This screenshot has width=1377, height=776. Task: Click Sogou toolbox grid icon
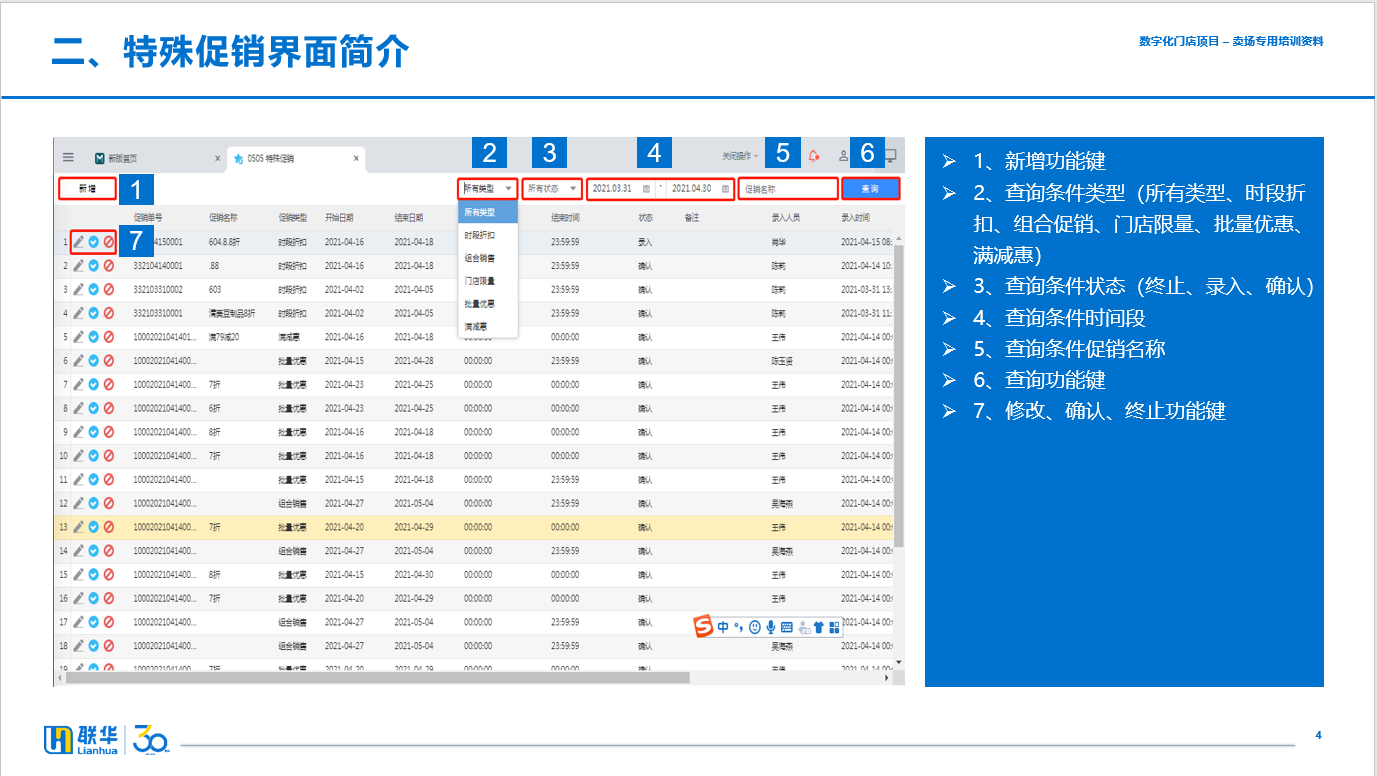tap(834, 627)
